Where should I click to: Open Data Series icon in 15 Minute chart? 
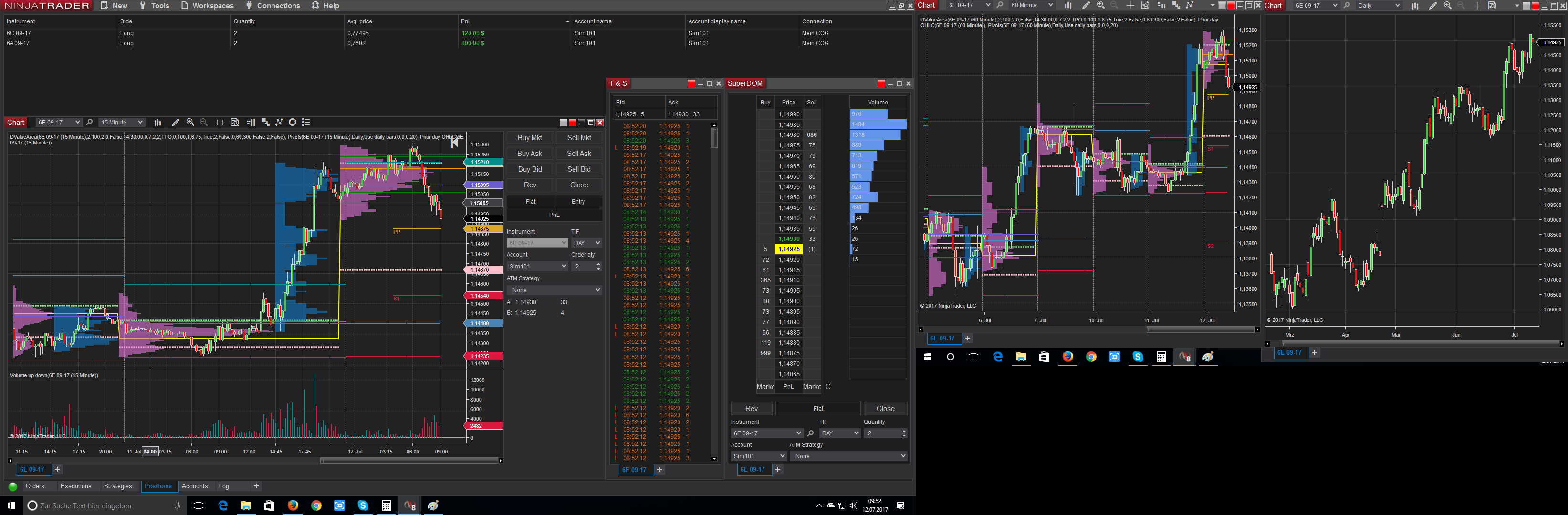point(265,122)
